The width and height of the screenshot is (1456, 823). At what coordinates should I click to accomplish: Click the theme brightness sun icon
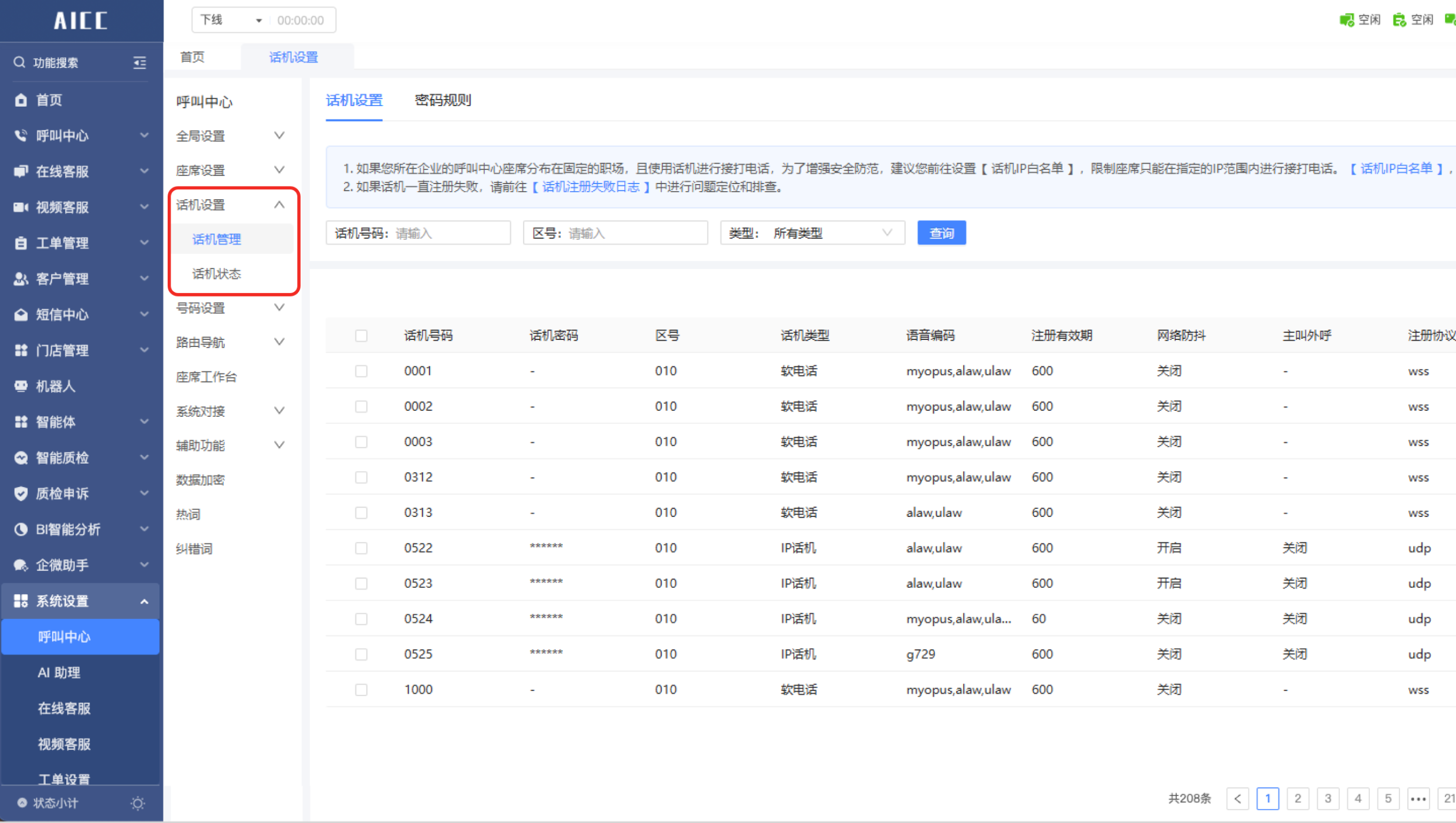coord(138,803)
